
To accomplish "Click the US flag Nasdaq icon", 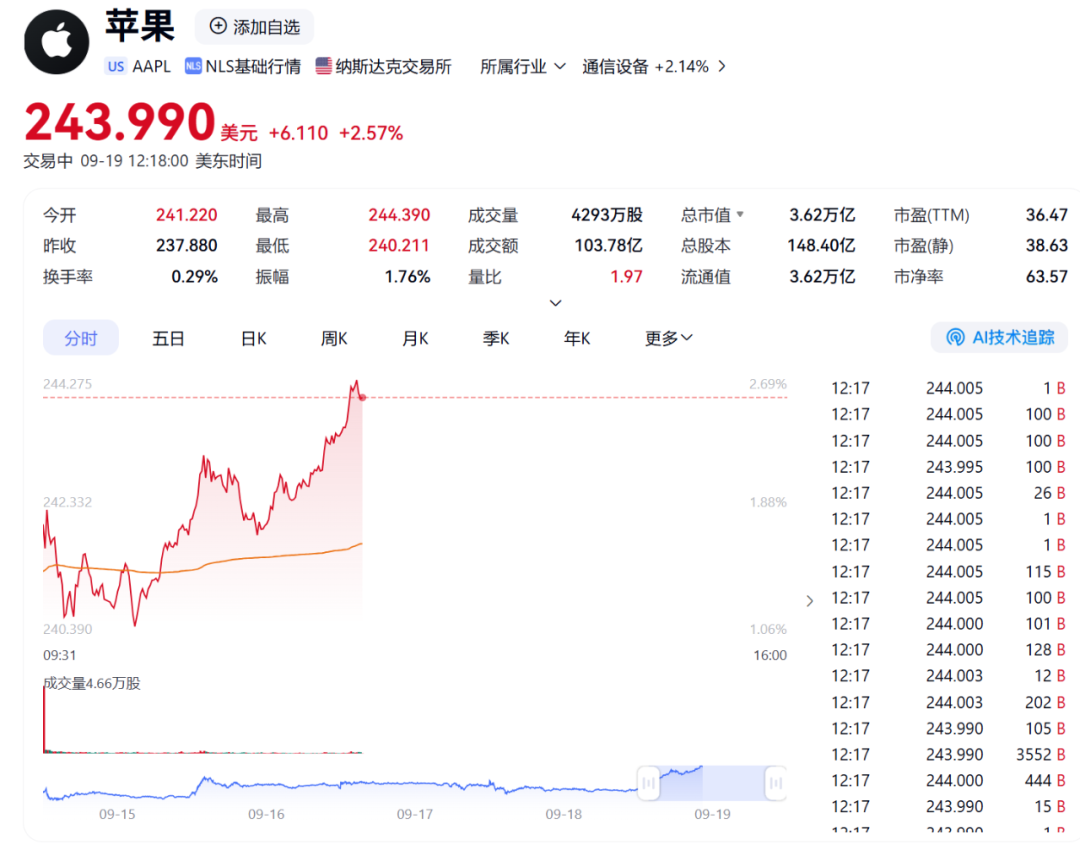I will pyautogui.click(x=323, y=67).
